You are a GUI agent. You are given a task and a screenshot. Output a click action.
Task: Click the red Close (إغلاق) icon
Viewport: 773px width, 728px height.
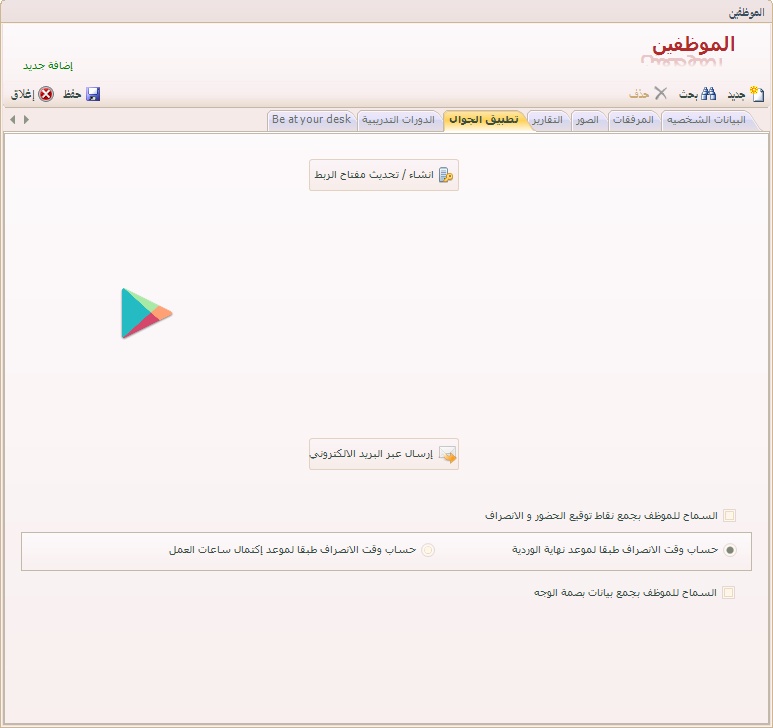coord(46,94)
